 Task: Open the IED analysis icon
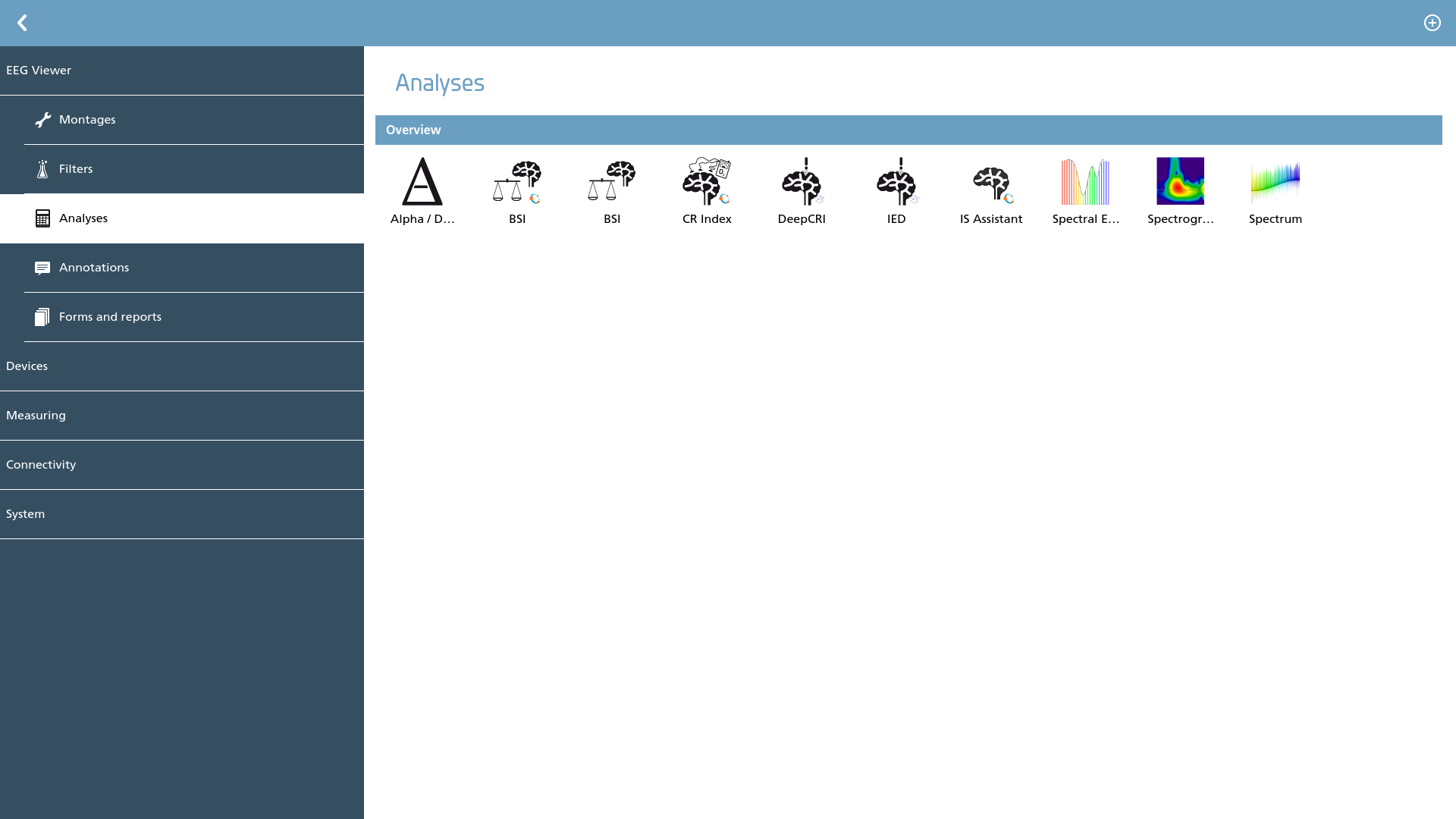tap(896, 181)
